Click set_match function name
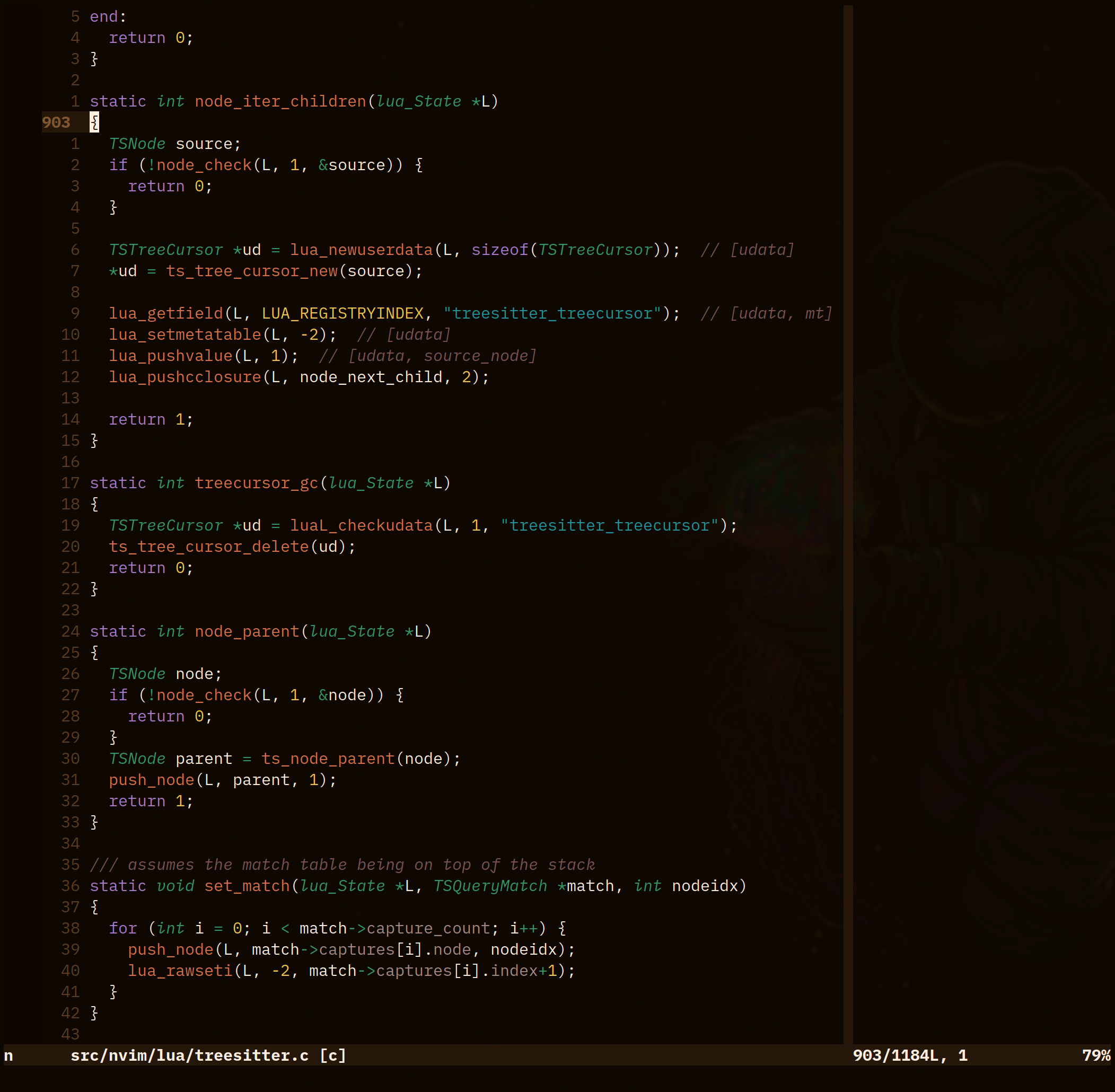The image size is (1115, 1092). [247, 887]
